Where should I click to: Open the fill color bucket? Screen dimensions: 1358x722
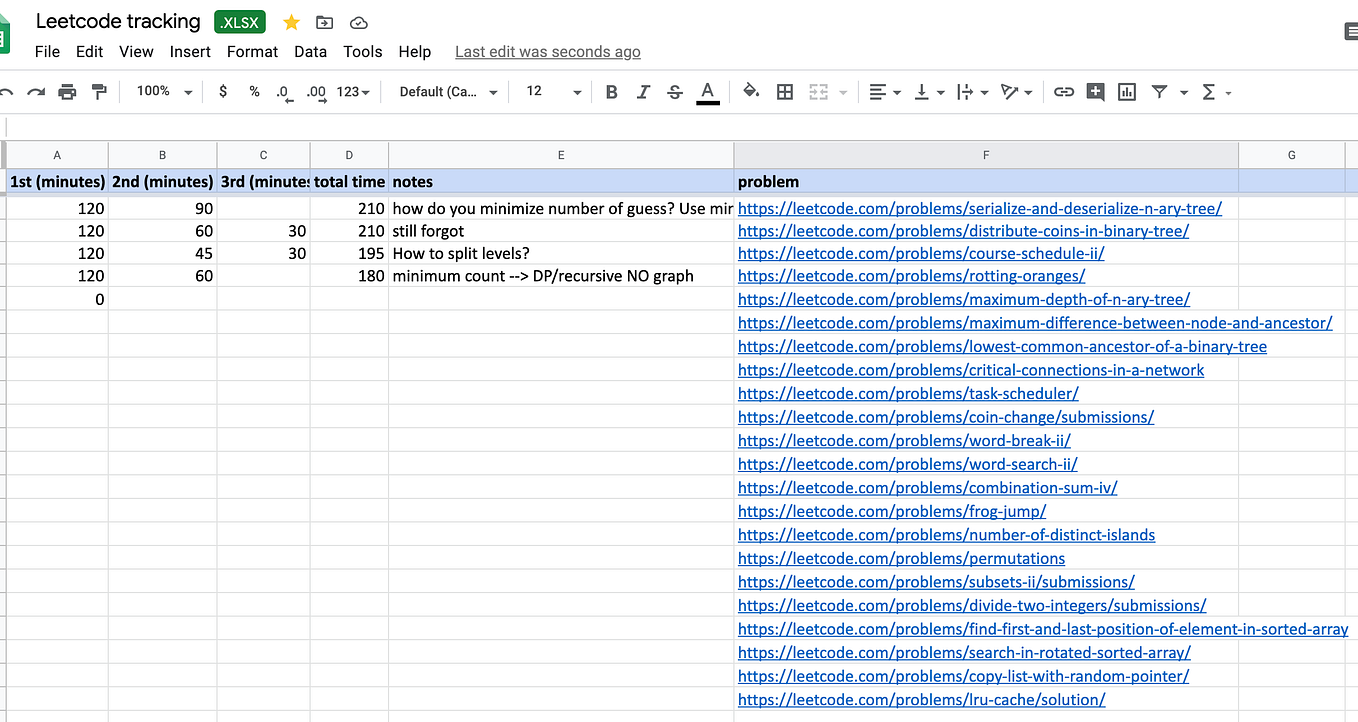(751, 92)
